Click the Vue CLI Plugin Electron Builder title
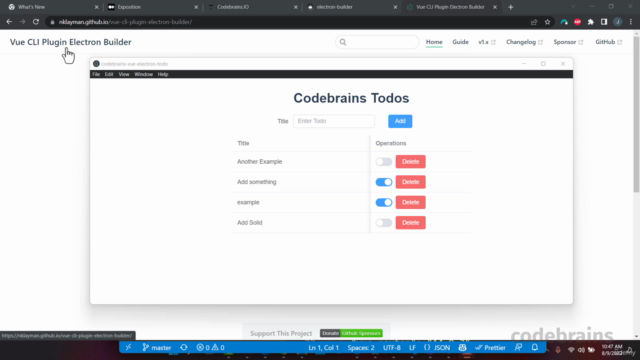The height and width of the screenshot is (360, 640). pos(71,42)
